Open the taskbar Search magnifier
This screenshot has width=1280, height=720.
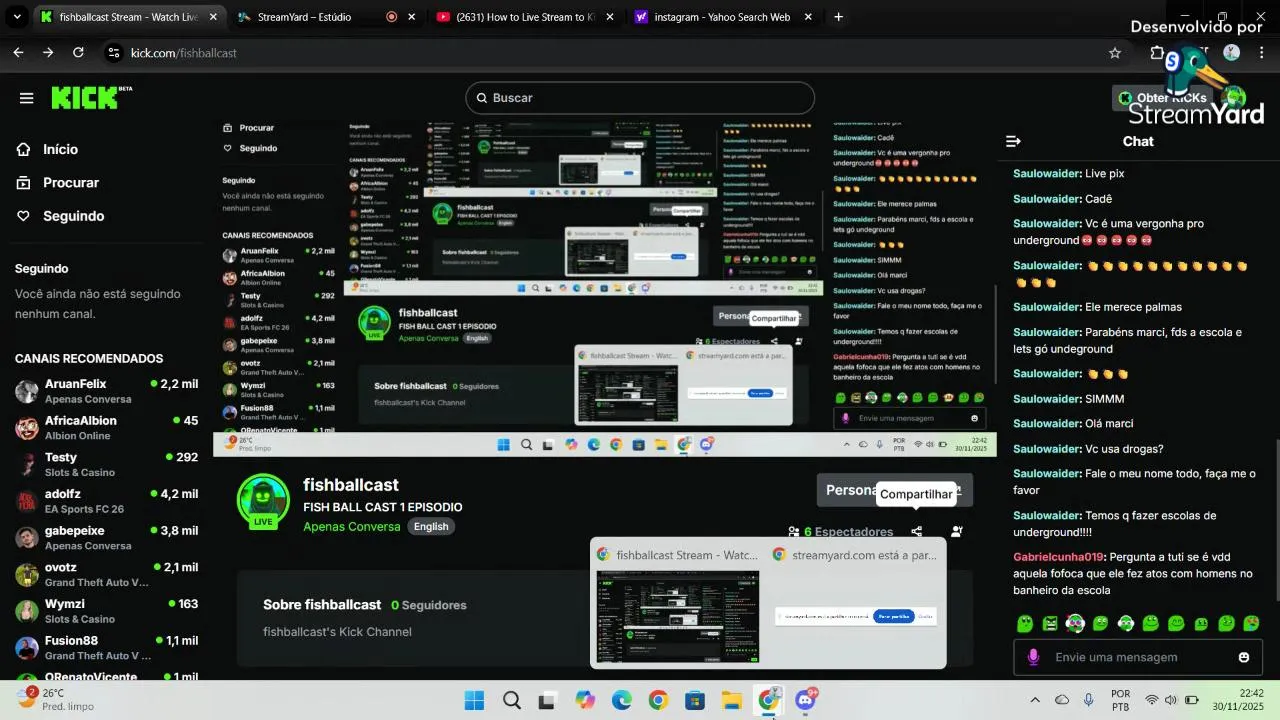point(511,700)
